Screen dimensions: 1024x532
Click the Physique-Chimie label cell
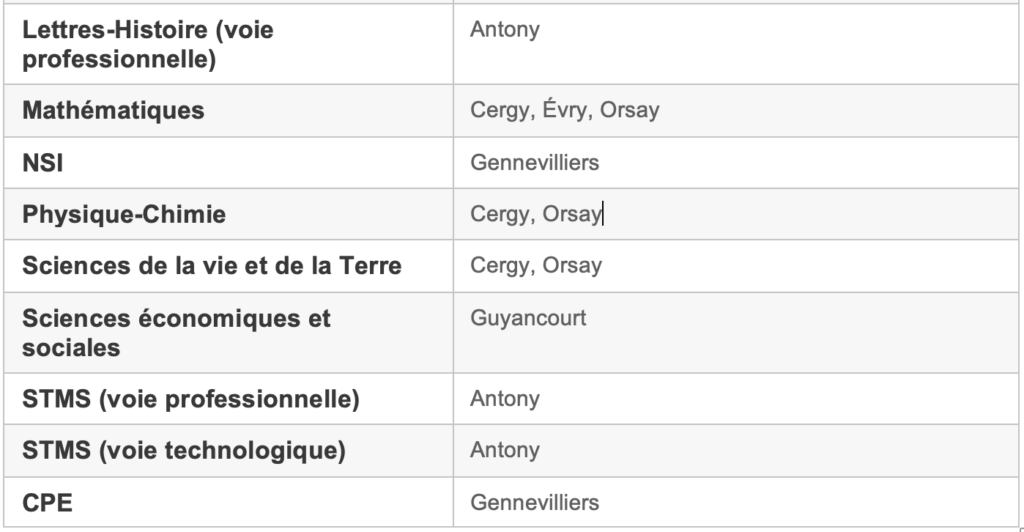(x=124, y=214)
